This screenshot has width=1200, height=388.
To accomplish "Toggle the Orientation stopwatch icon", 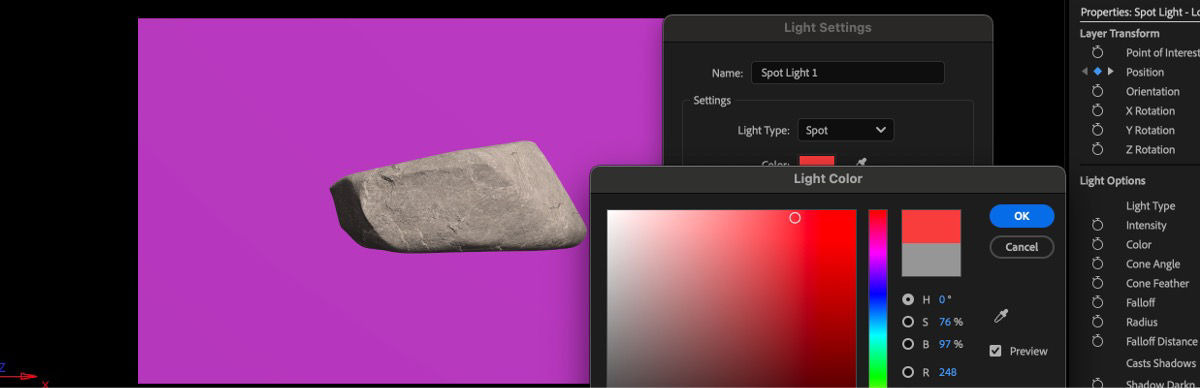I will point(1097,91).
